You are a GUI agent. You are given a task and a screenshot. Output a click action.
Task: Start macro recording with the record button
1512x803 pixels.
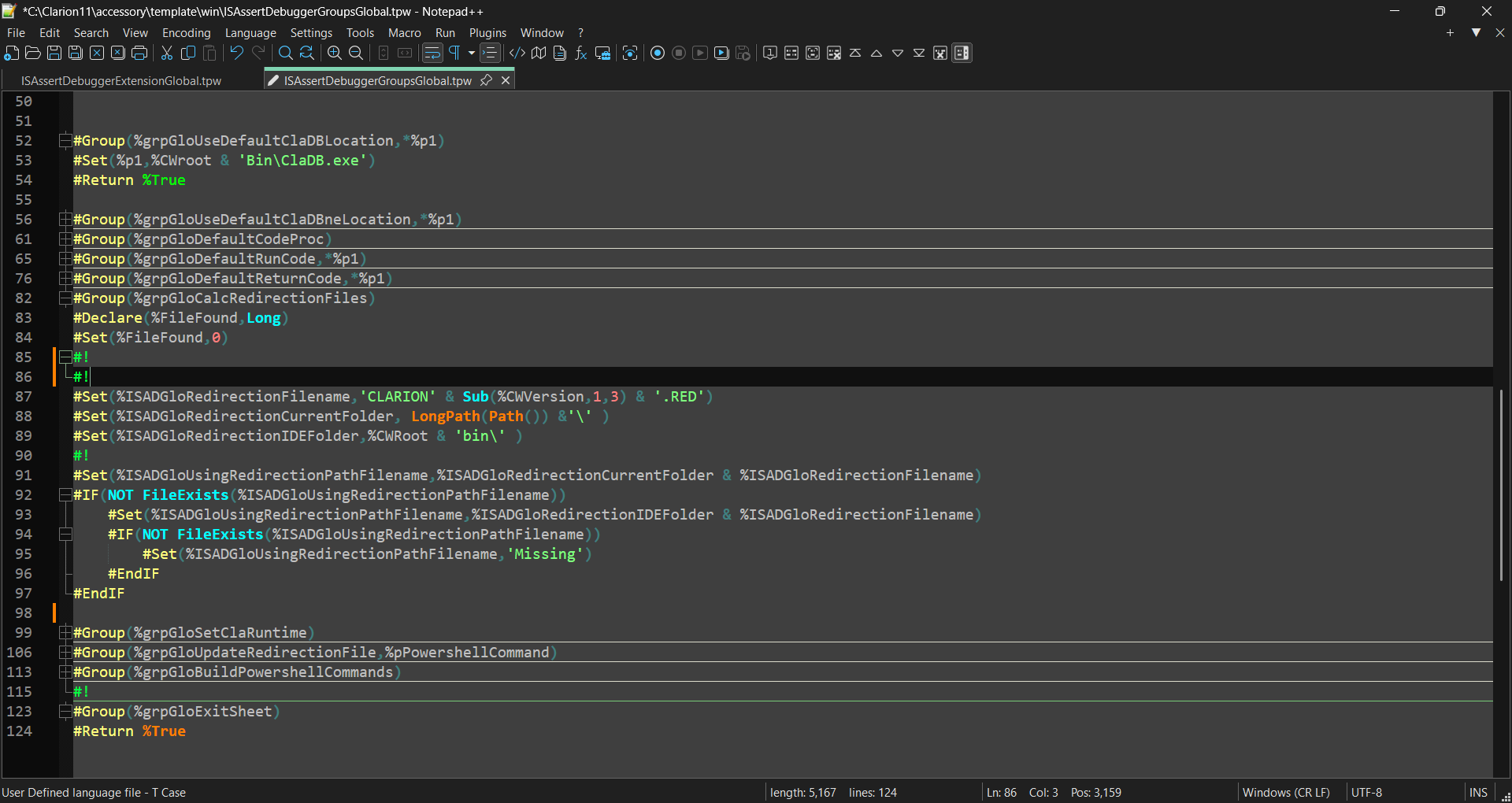pos(658,54)
